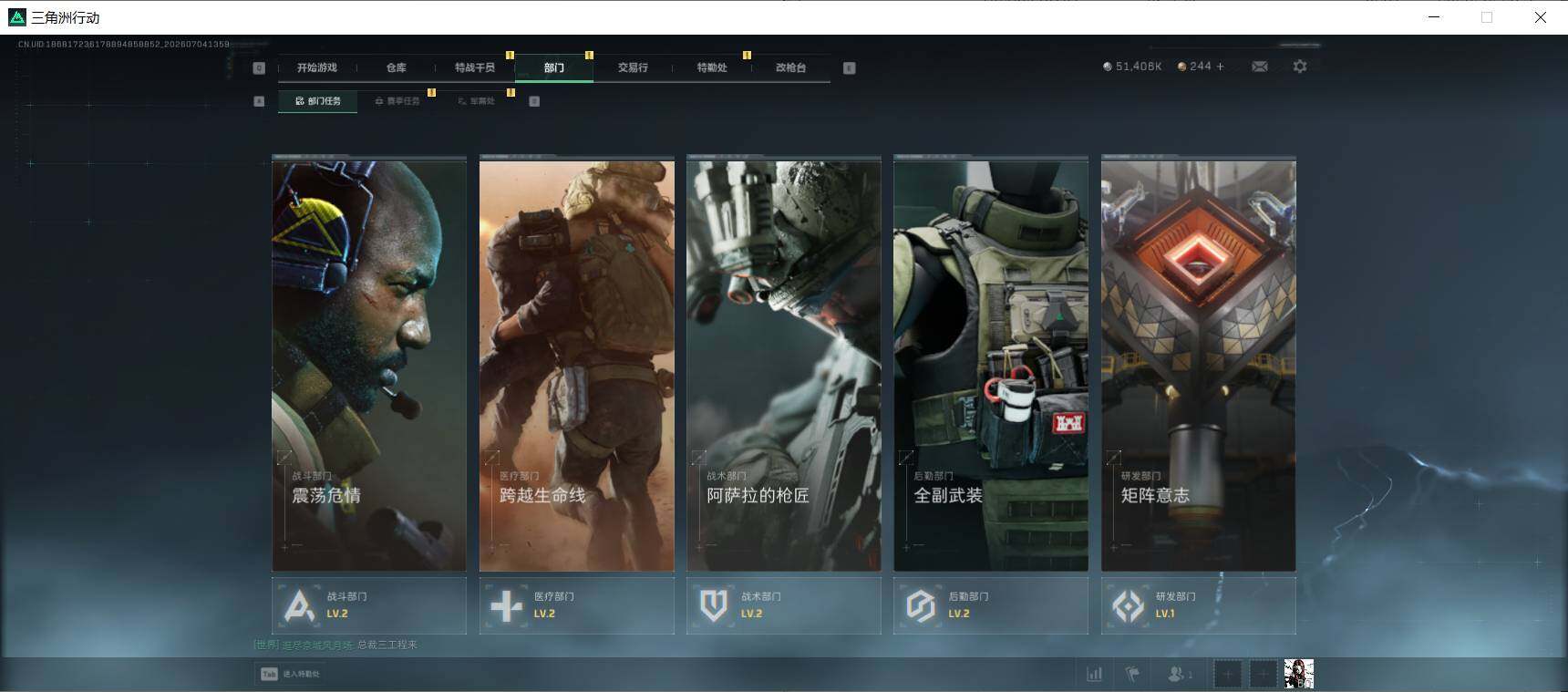Click the second empty squad slot plus
The height and width of the screenshot is (692, 1568).
coord(1263,674)
